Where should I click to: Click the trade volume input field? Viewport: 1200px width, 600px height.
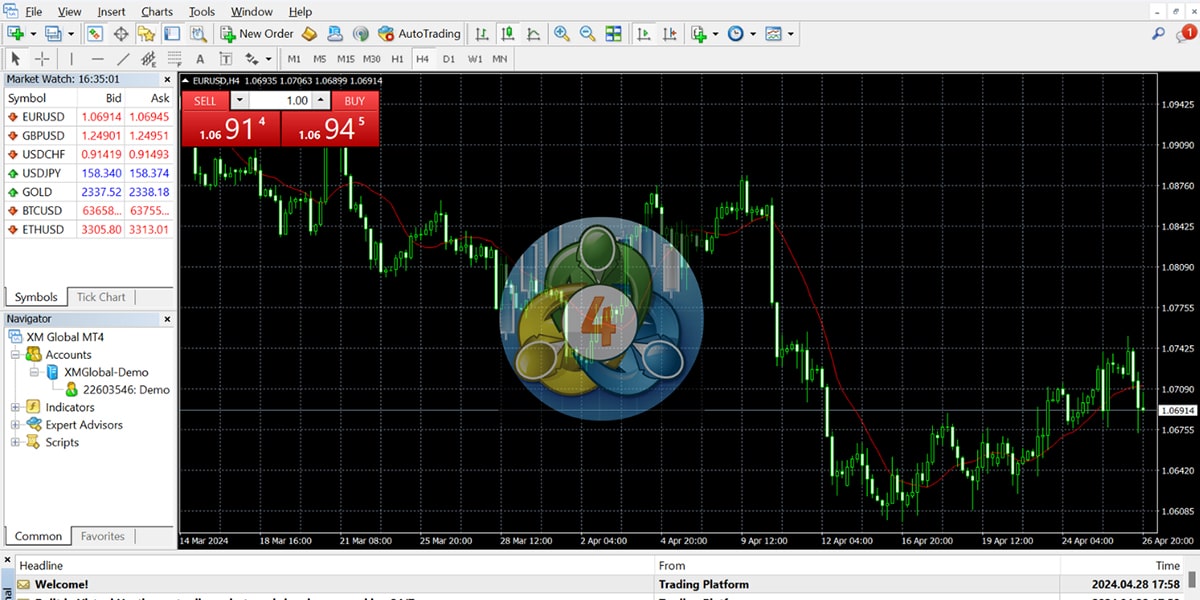(280, 101)
